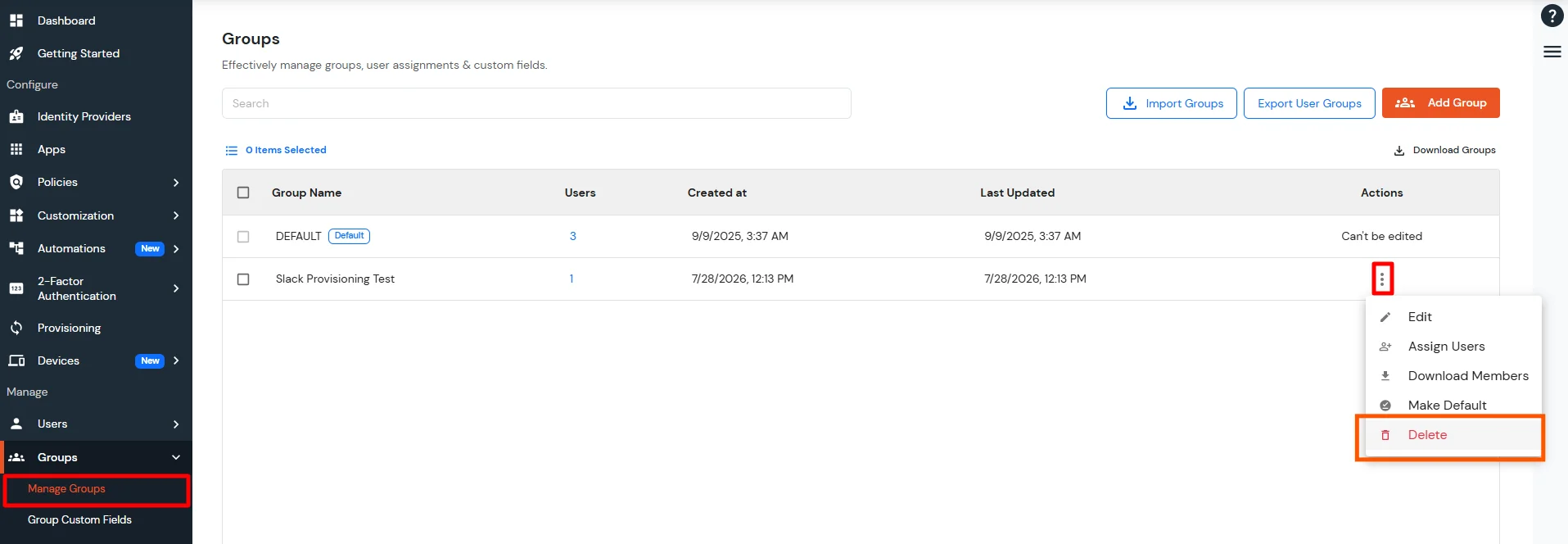Open the help question mark icon
1568x544 pixels.
tap(1552, 16)
